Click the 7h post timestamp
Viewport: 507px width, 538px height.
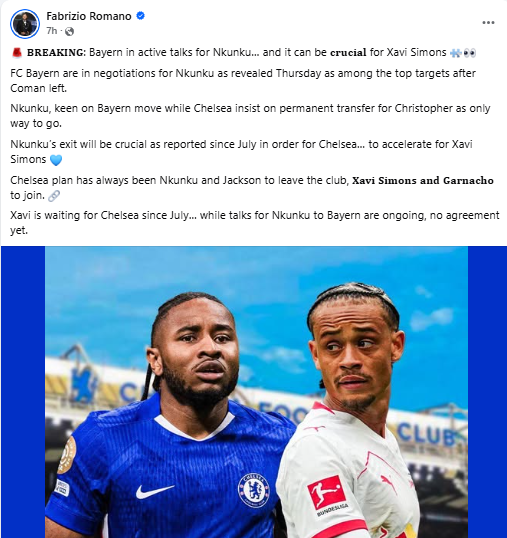pyautogui.click(x=51, y=31)
